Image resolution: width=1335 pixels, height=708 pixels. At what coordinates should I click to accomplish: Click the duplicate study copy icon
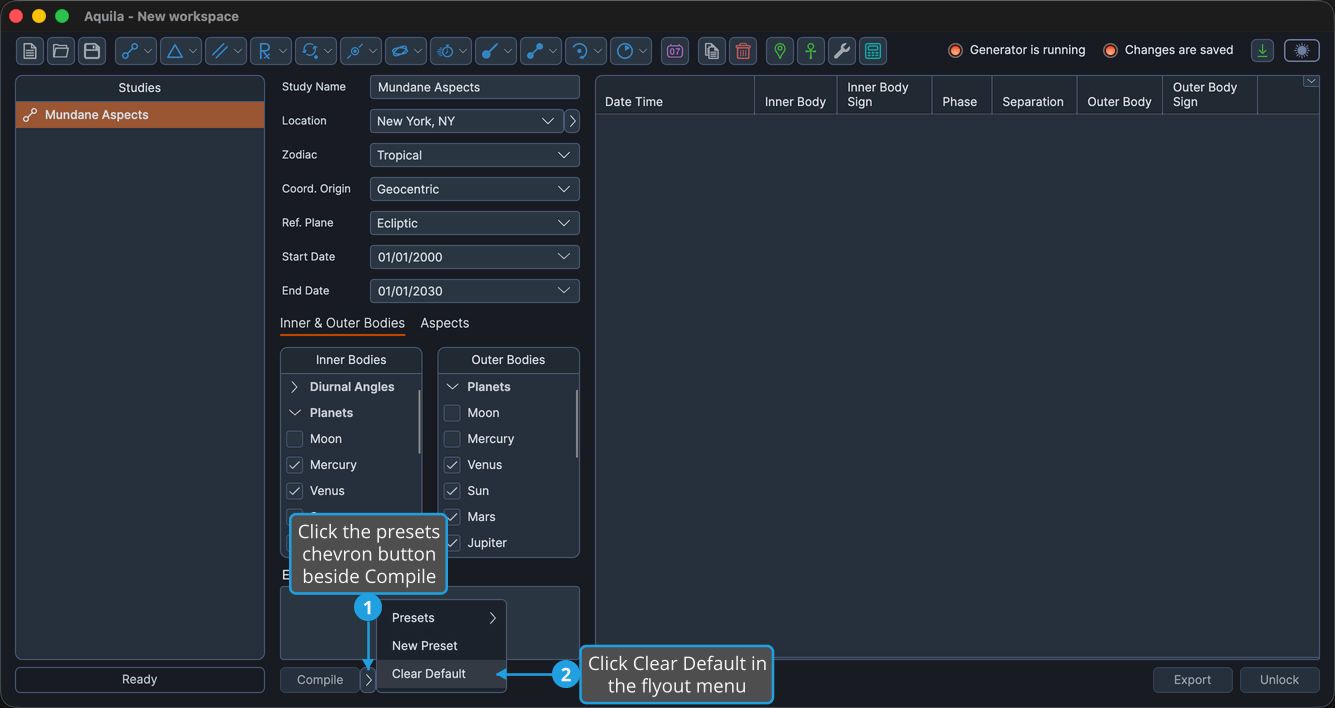pyautogui.click(x=712, y=51)
